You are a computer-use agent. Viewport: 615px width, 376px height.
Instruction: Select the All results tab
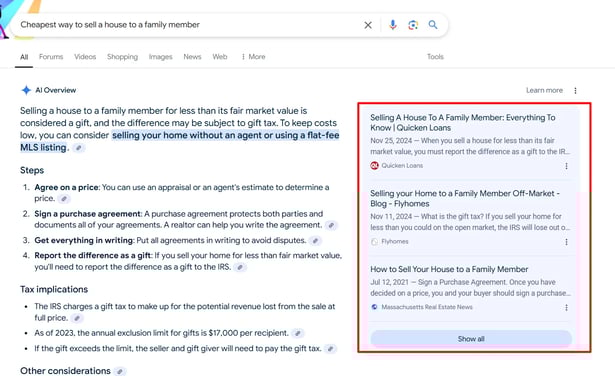(24, 57)
